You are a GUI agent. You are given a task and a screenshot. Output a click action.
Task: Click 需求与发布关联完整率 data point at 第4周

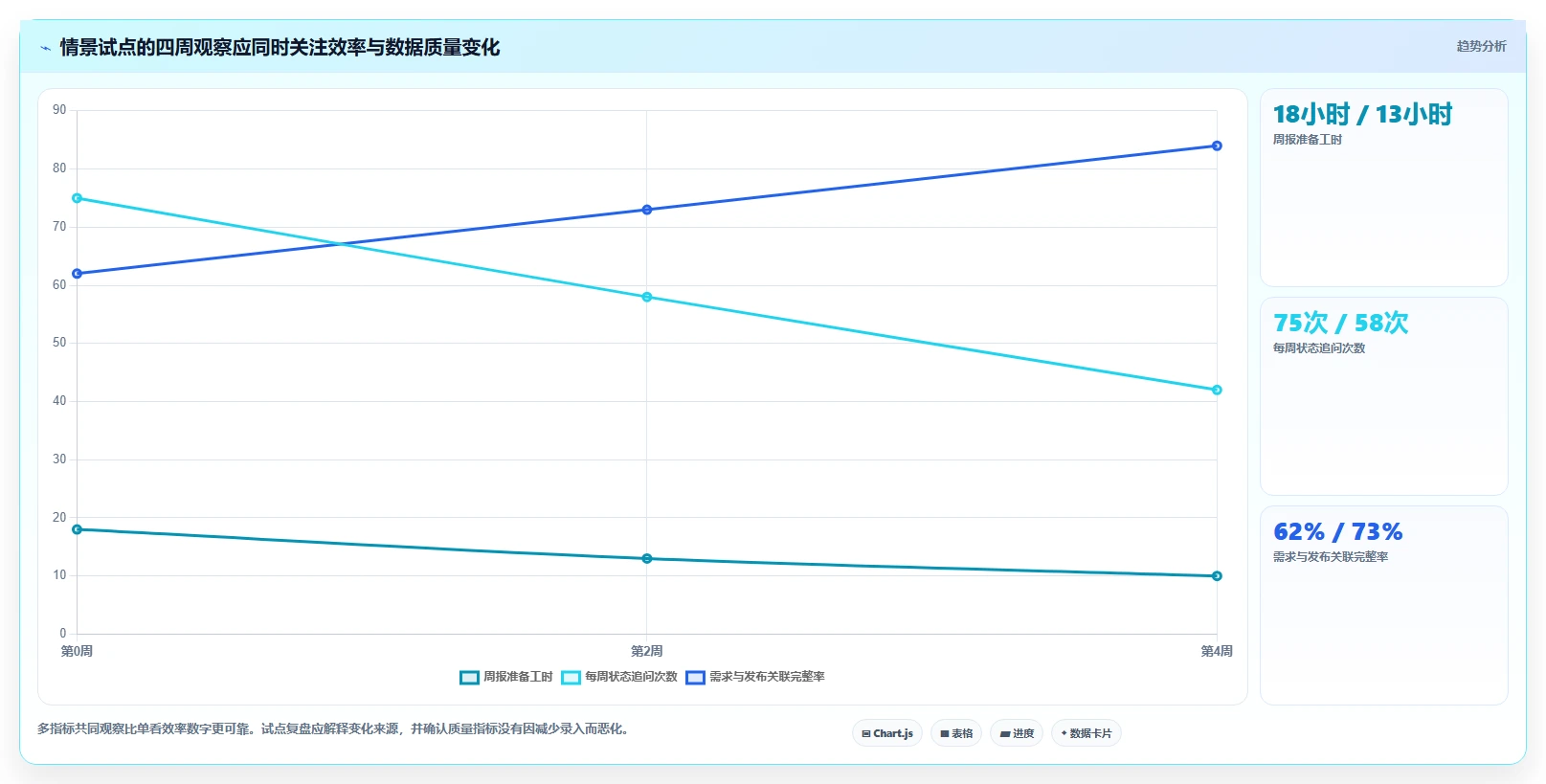tap(1217, 146)
